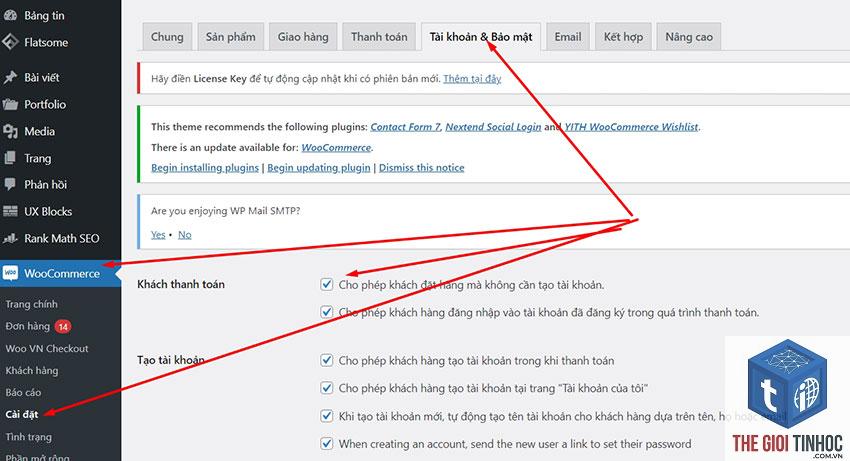This screenshot has height=461, width=850.
Task: Toggle auto-generate username checkbox
Action: [326, 416]
